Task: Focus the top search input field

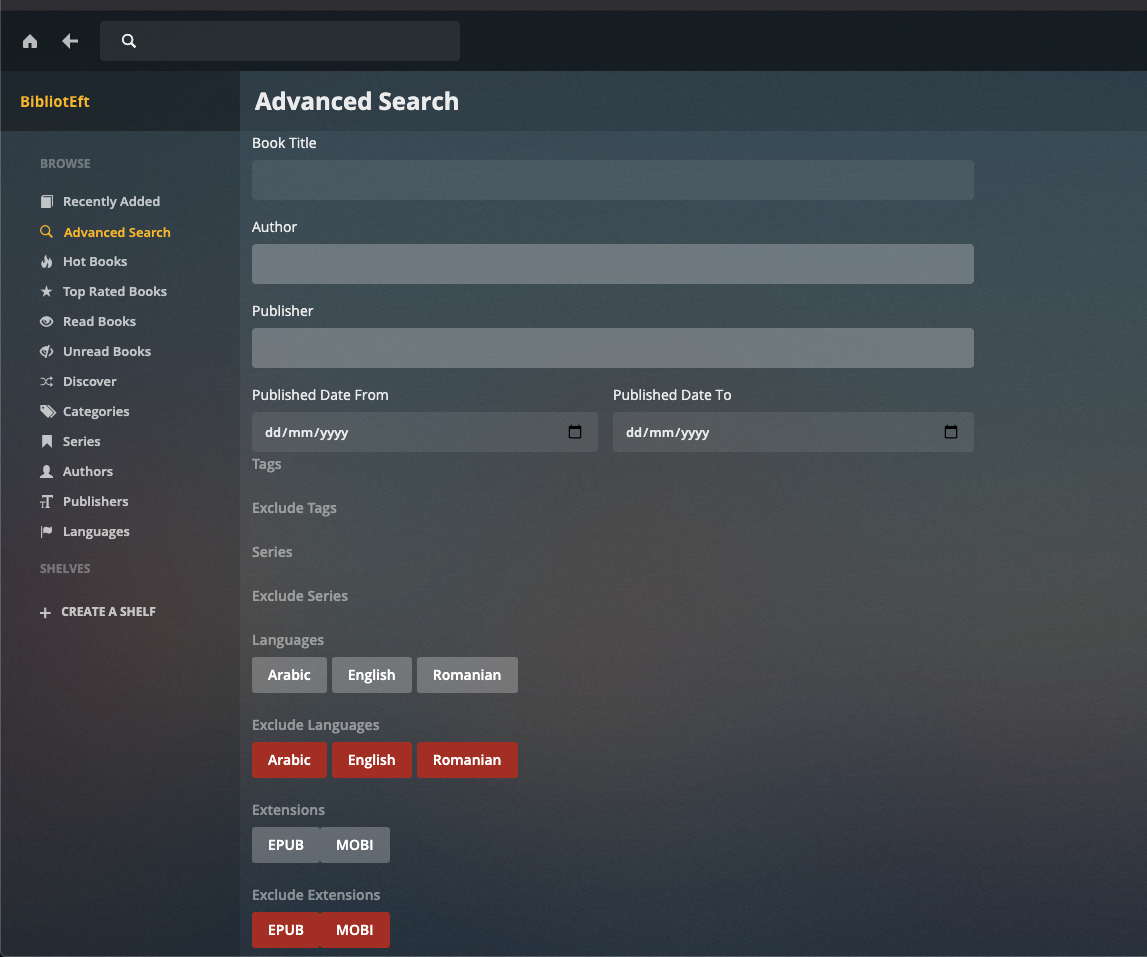Action: click(280, 41)
